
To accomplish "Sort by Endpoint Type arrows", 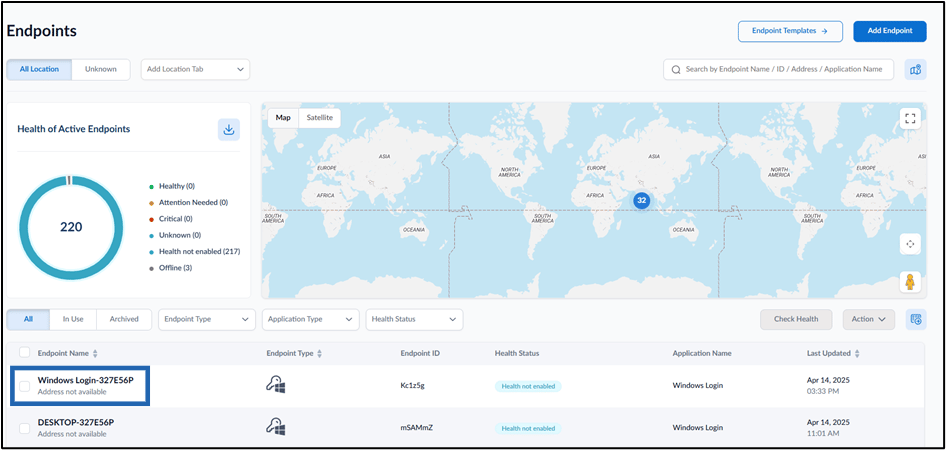I will coord(319,353).
